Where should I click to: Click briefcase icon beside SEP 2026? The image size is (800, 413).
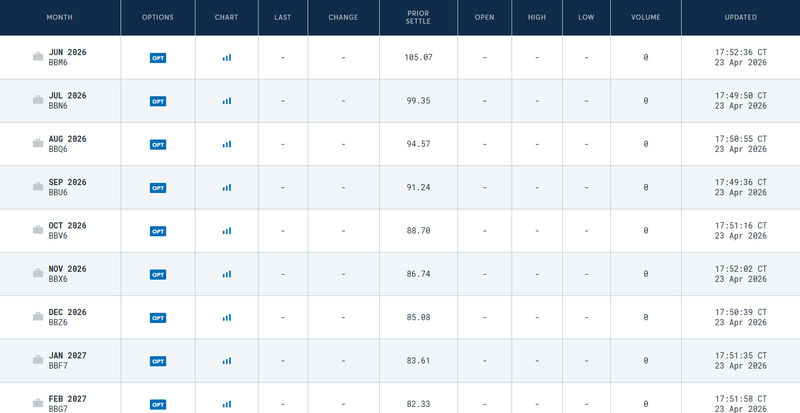tap(37, 188)
